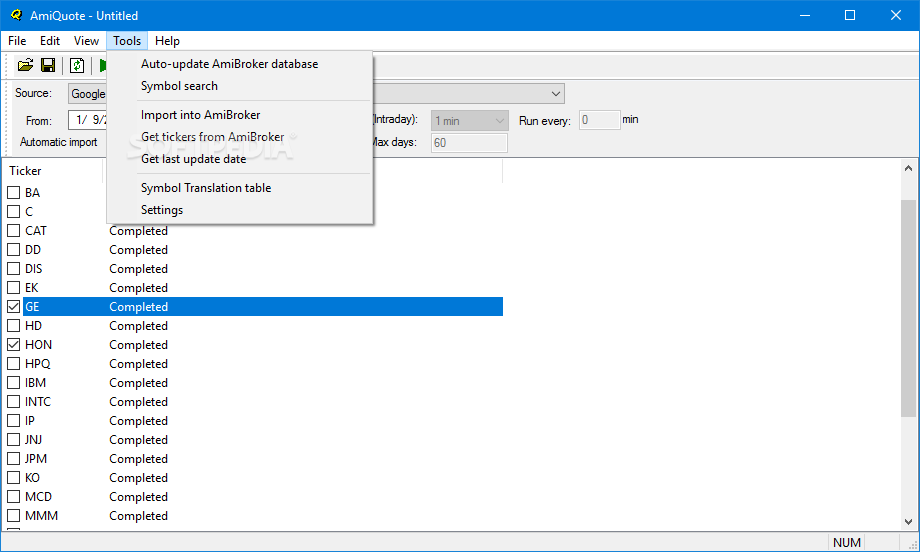The height and width of the screenshot is (552, 920).
Task: Check the HD ticker checkbox
Action: (x=13, y=325)
